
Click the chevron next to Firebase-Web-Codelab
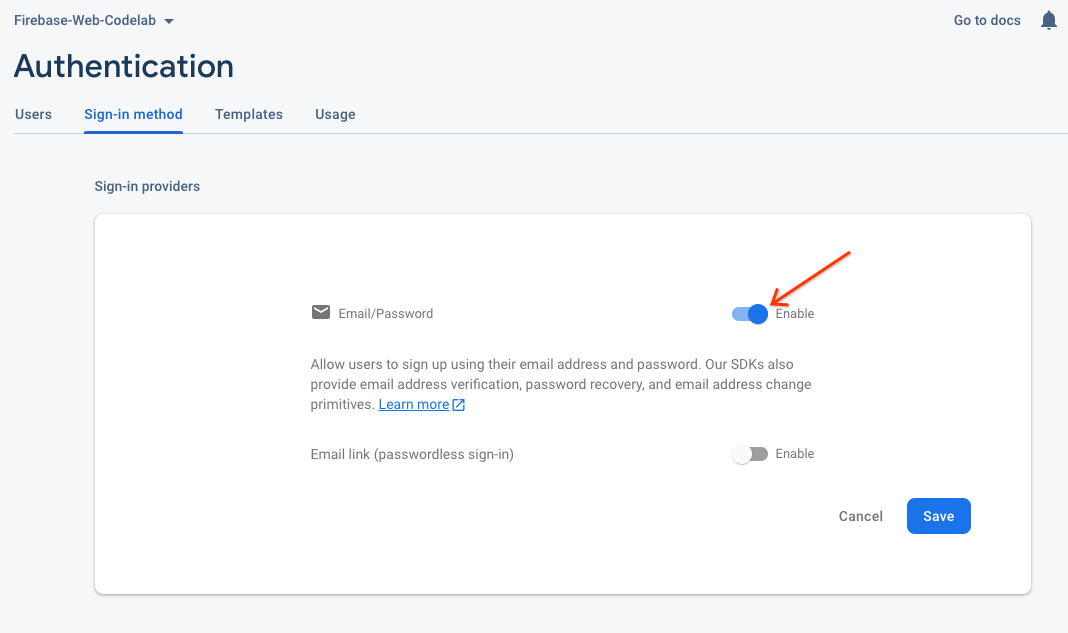pyautogui.click(x=169, y=20)
